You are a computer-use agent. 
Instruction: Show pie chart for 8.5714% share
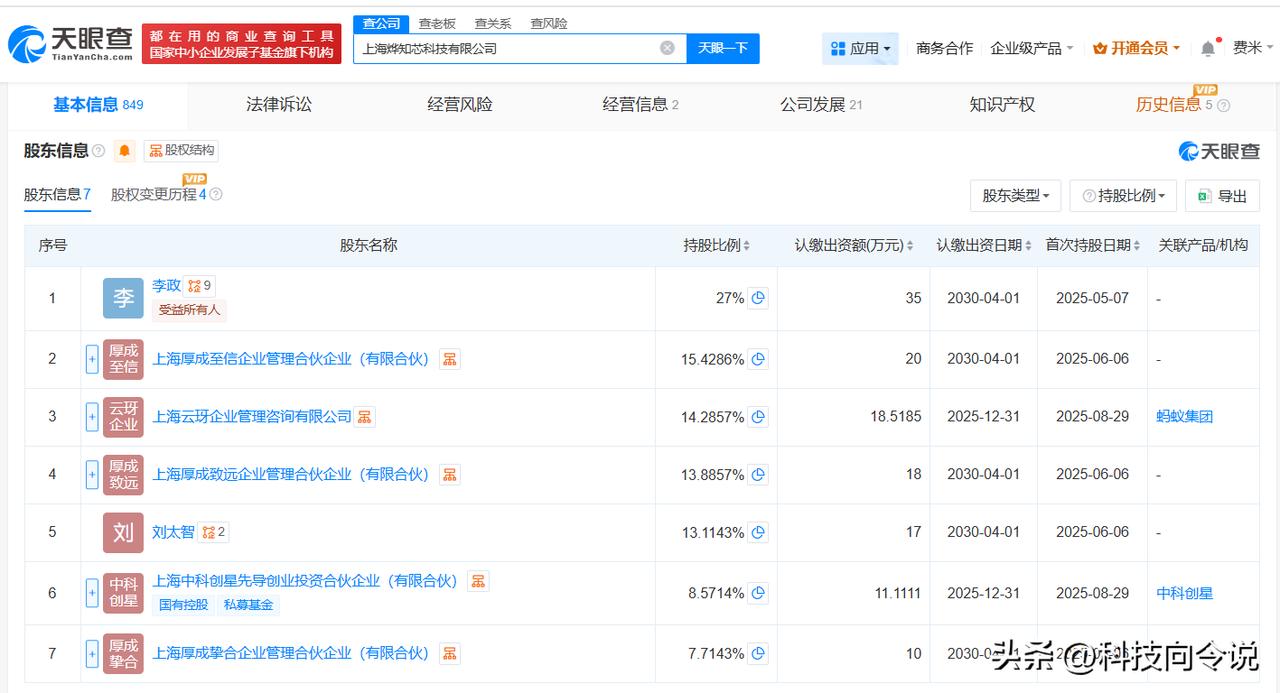tap(758, 593)
